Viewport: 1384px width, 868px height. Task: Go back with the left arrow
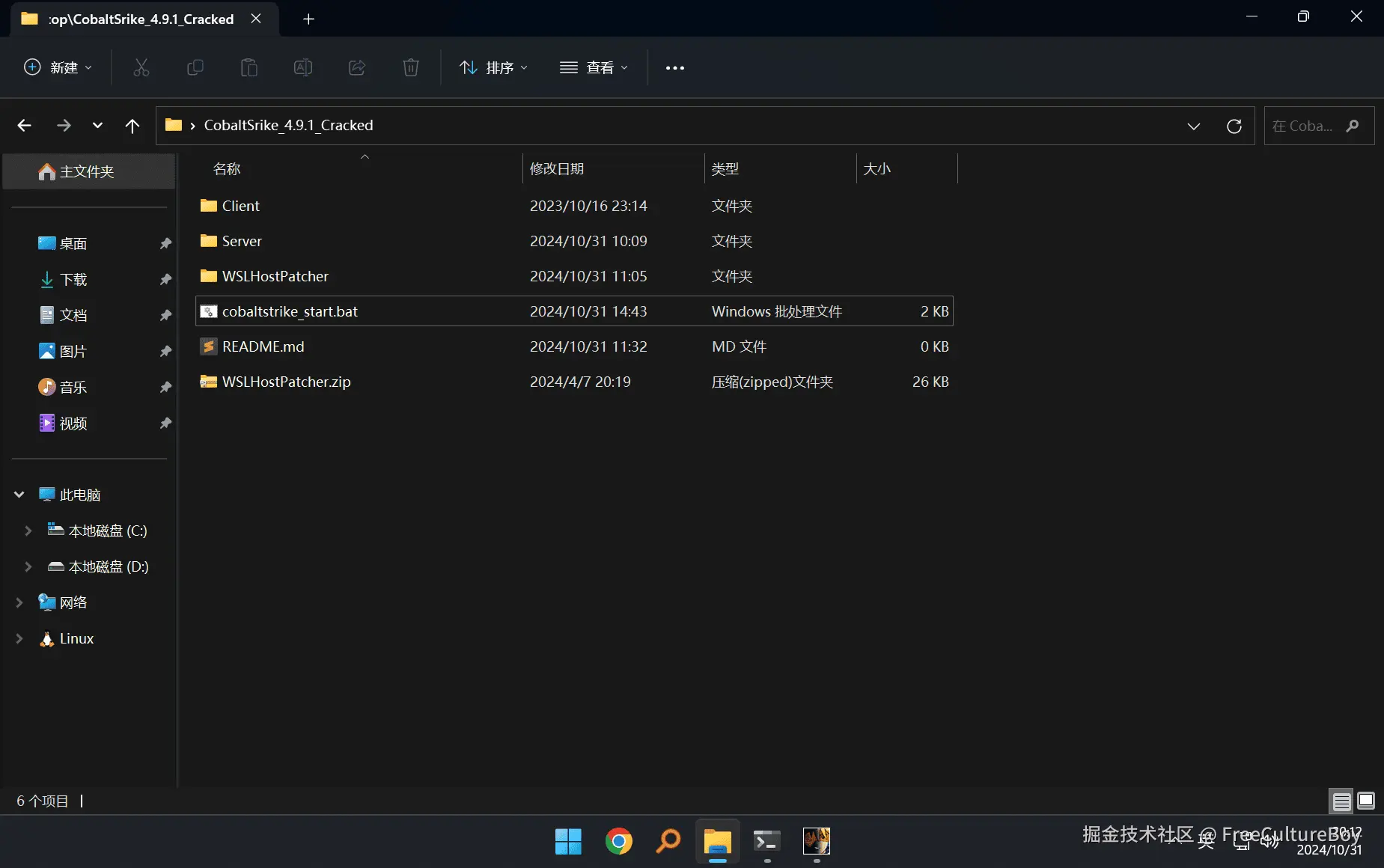(24, 126)
